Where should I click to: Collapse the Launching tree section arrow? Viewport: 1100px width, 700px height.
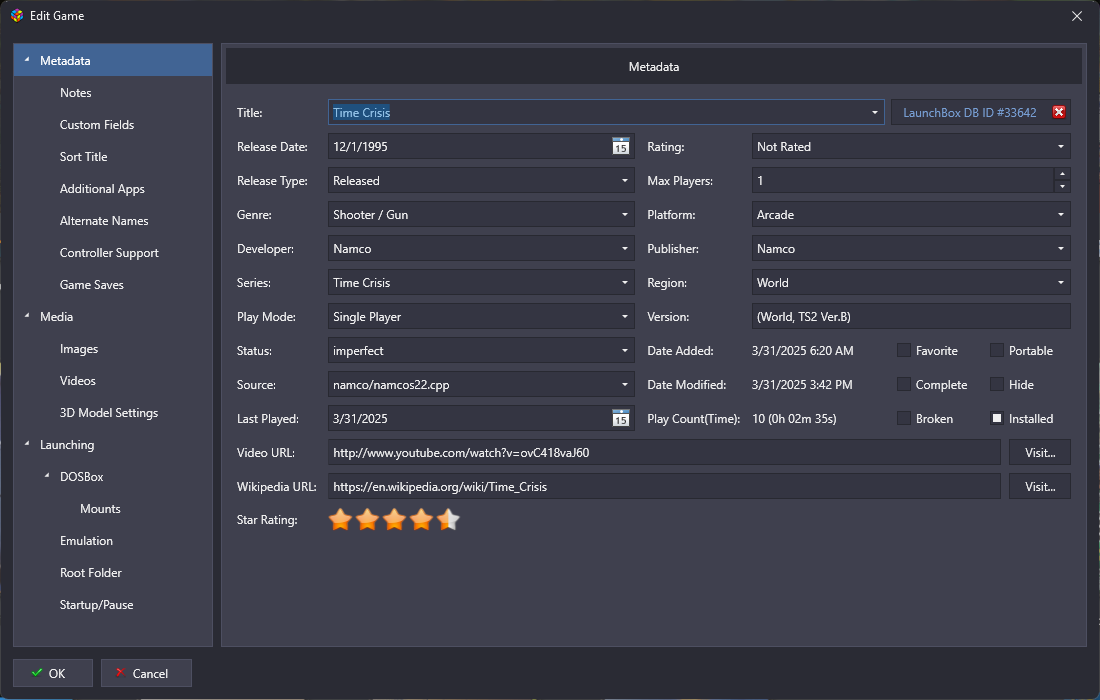click(27, 444)
